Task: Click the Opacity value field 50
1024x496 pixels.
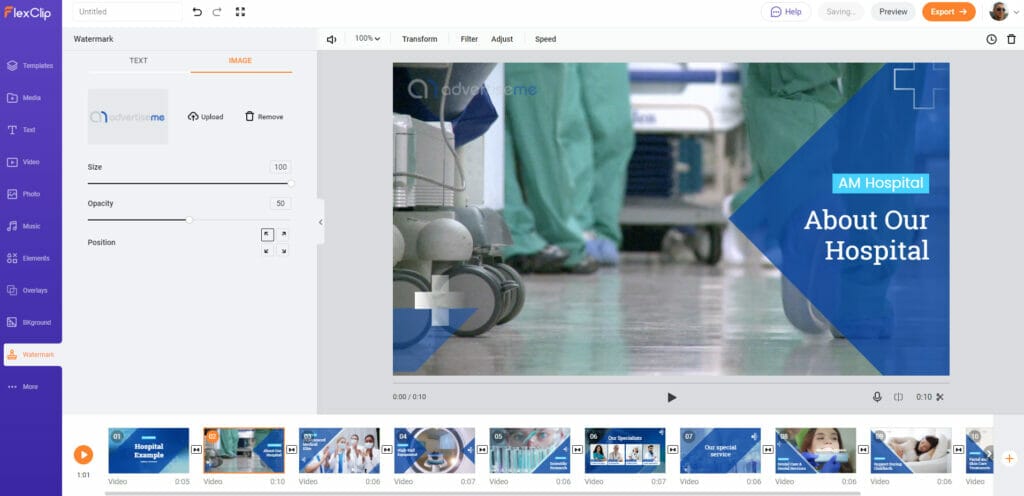Action: tap(280, 204)
